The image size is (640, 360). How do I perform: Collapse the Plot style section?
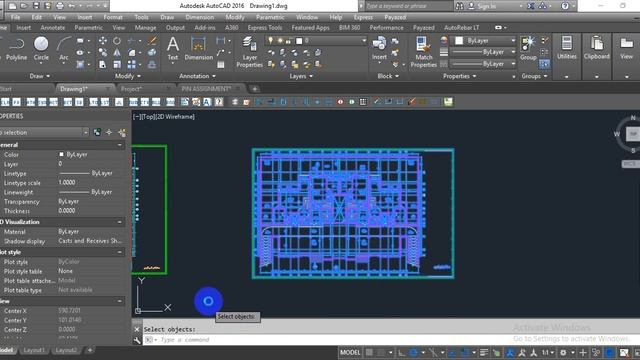coord(120,252)
